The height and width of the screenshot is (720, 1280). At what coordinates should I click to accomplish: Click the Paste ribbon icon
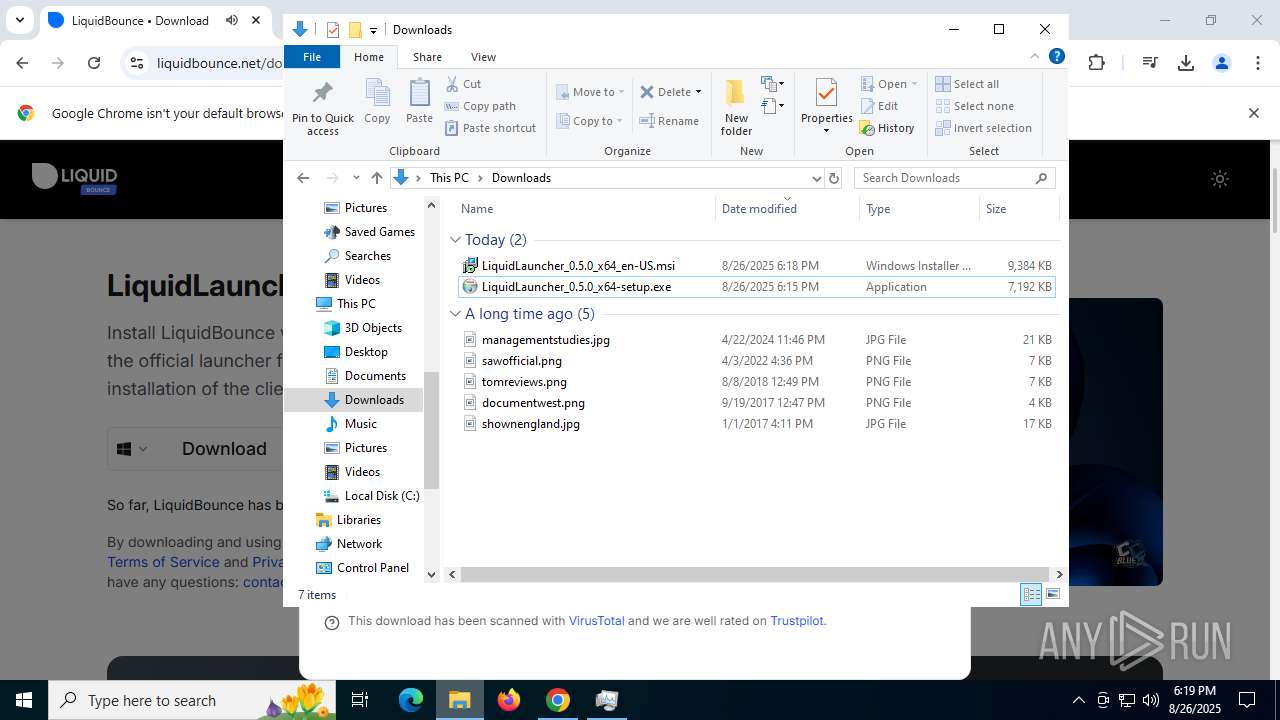pos(419,101)
